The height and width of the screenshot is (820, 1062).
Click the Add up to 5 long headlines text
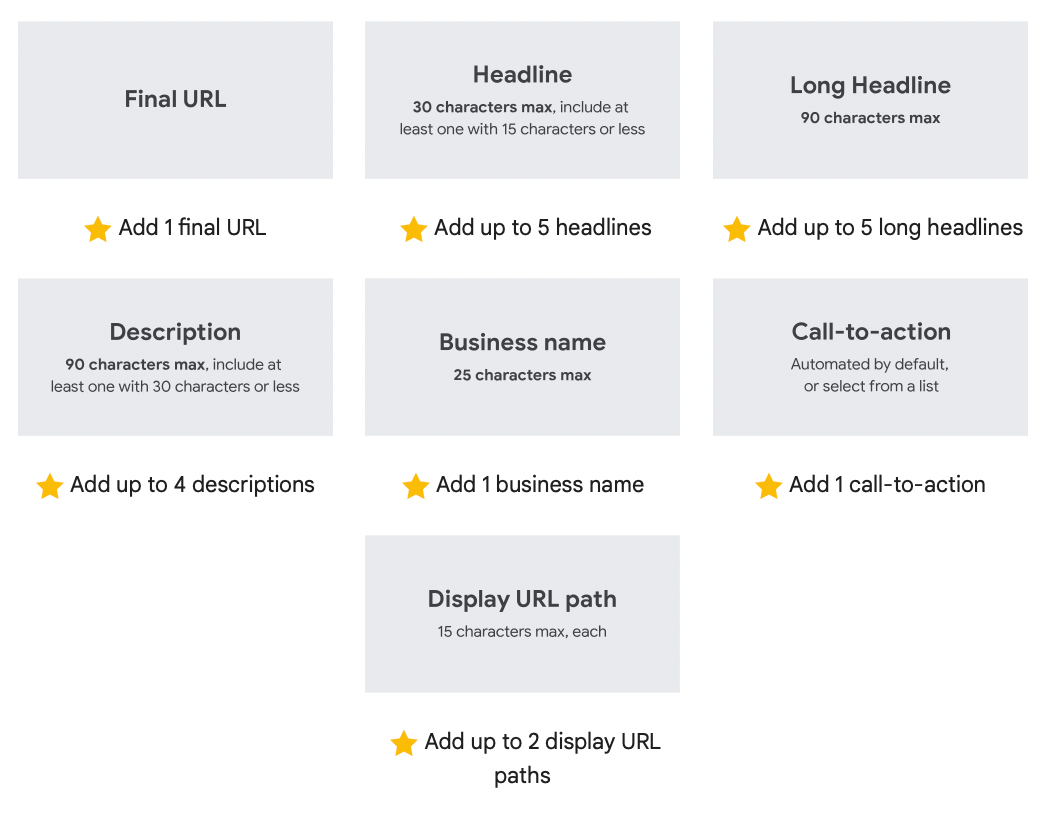(x=890, y=228)
